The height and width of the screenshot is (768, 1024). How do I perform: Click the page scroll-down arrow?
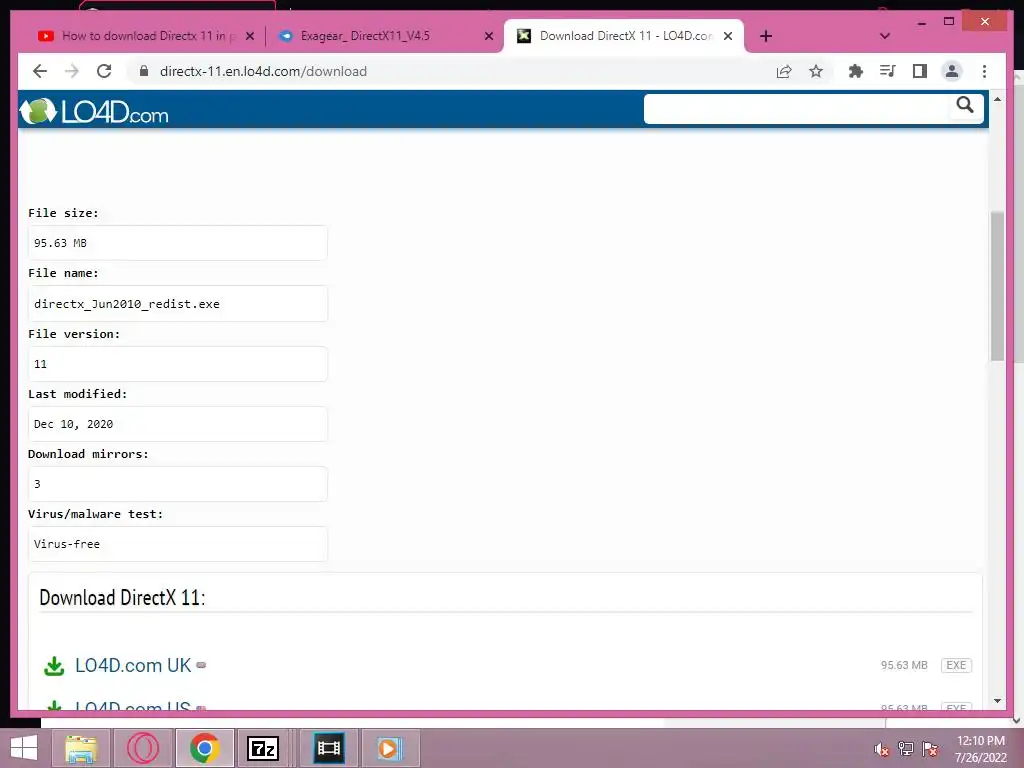(997, 701)
